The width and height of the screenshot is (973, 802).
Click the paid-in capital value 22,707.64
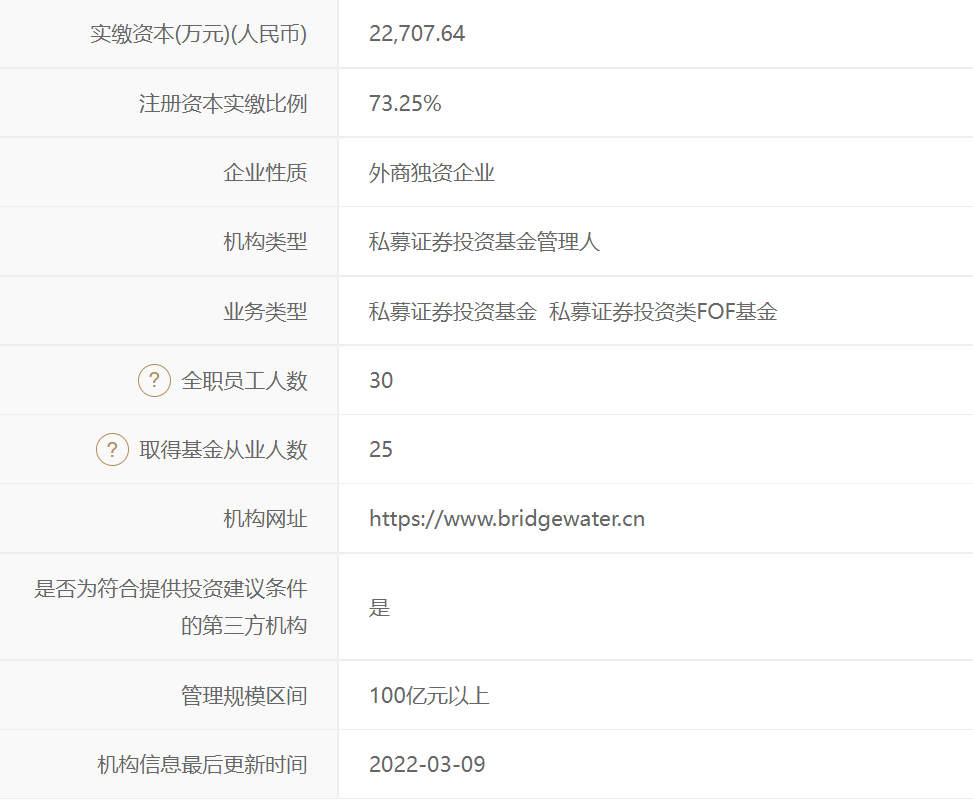[x=417, y=34]
